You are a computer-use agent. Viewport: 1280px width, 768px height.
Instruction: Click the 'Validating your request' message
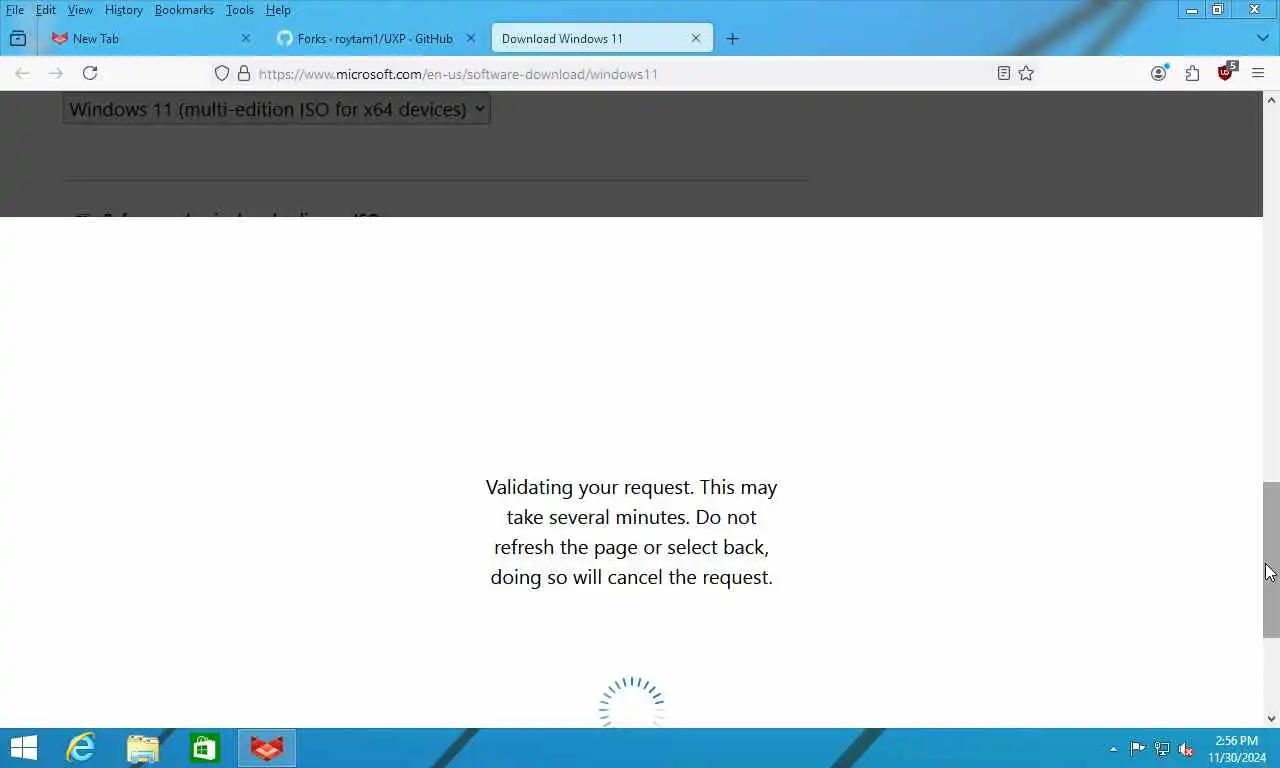click(631, 532)
